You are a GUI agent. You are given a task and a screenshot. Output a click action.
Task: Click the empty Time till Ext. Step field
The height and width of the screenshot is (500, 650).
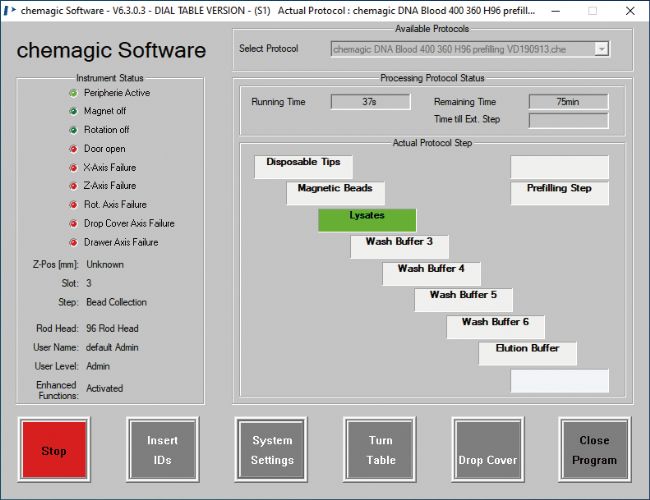coord(569,120)
